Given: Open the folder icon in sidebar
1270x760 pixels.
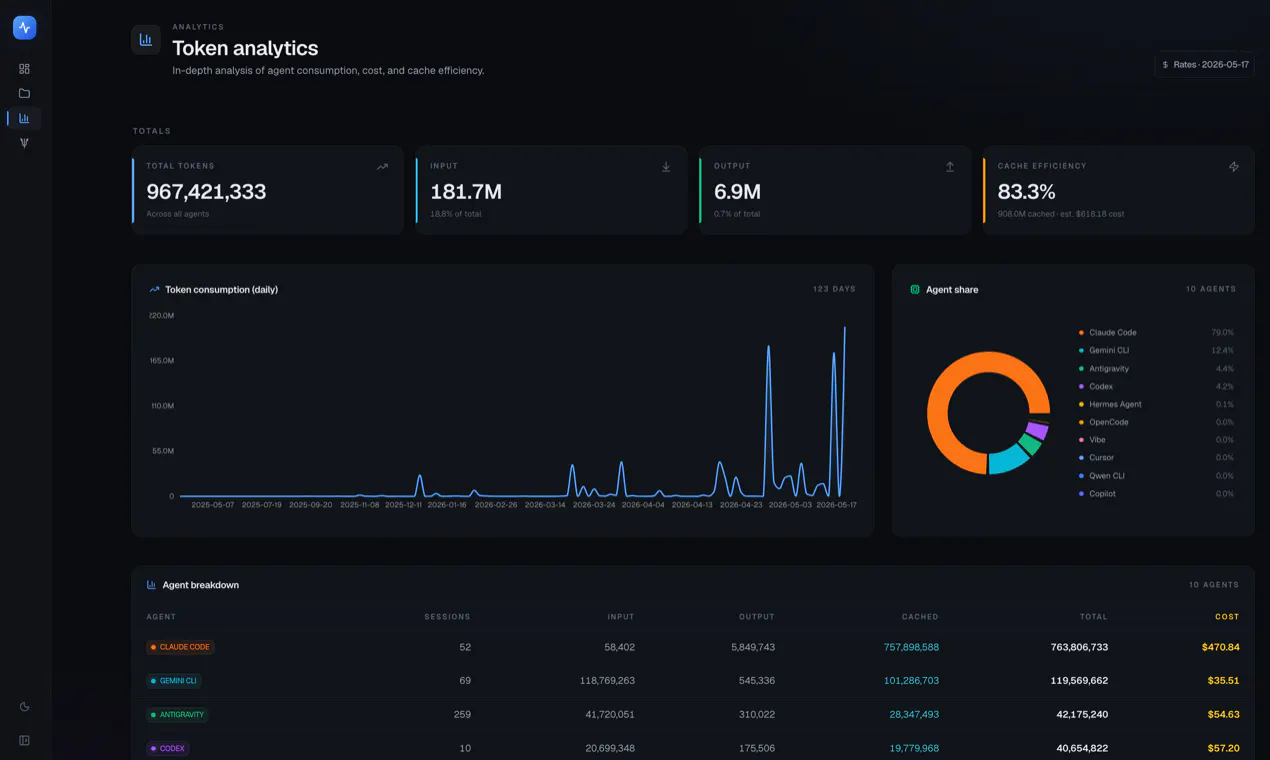Looking at the screenshot, I should point(24,93).
